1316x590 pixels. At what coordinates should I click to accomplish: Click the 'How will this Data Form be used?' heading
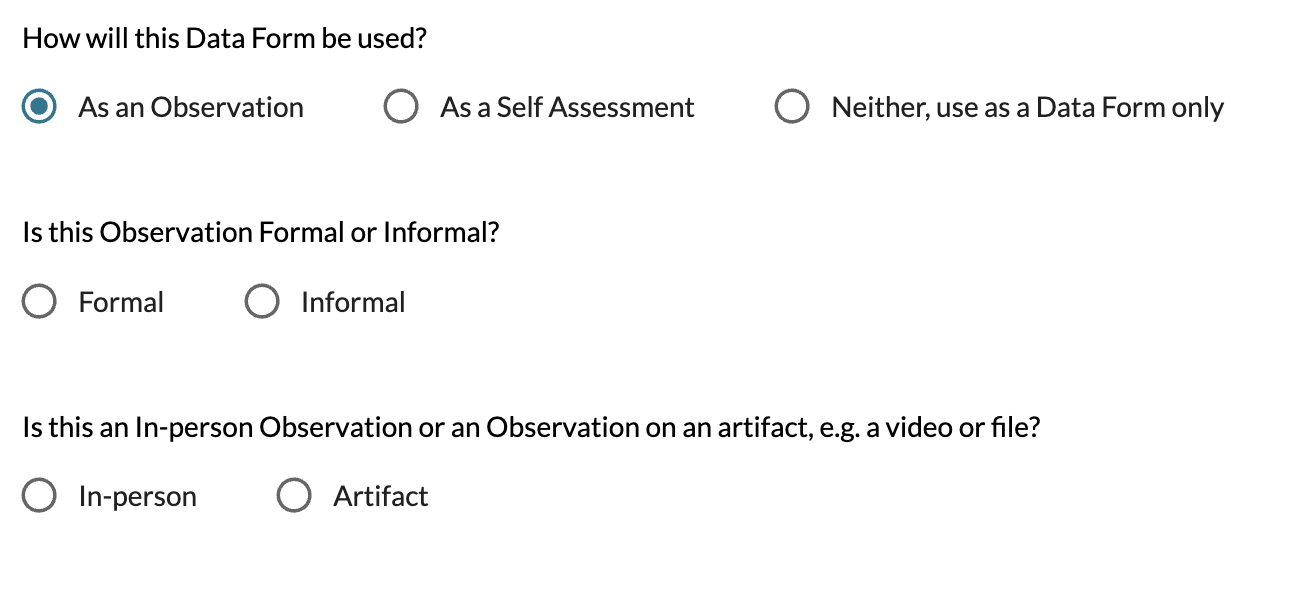(x=224, y=39)
